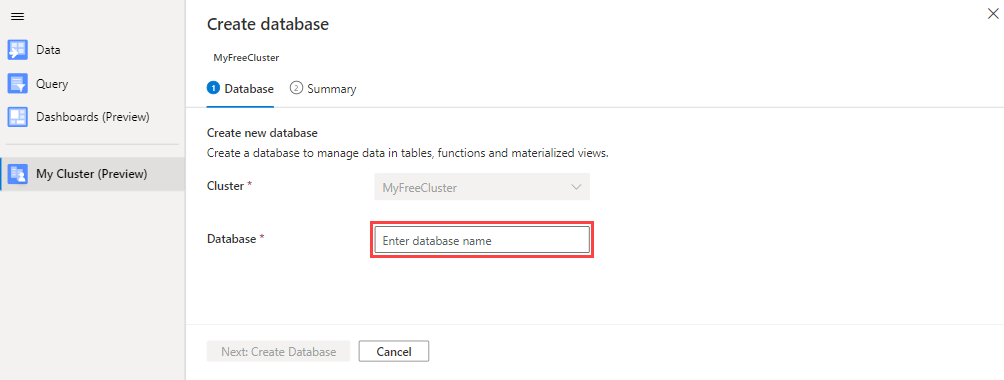The width and height of the screenshot is (1004, 380).
Task: Click the Create new database subheading
Action: click(263, 133)
